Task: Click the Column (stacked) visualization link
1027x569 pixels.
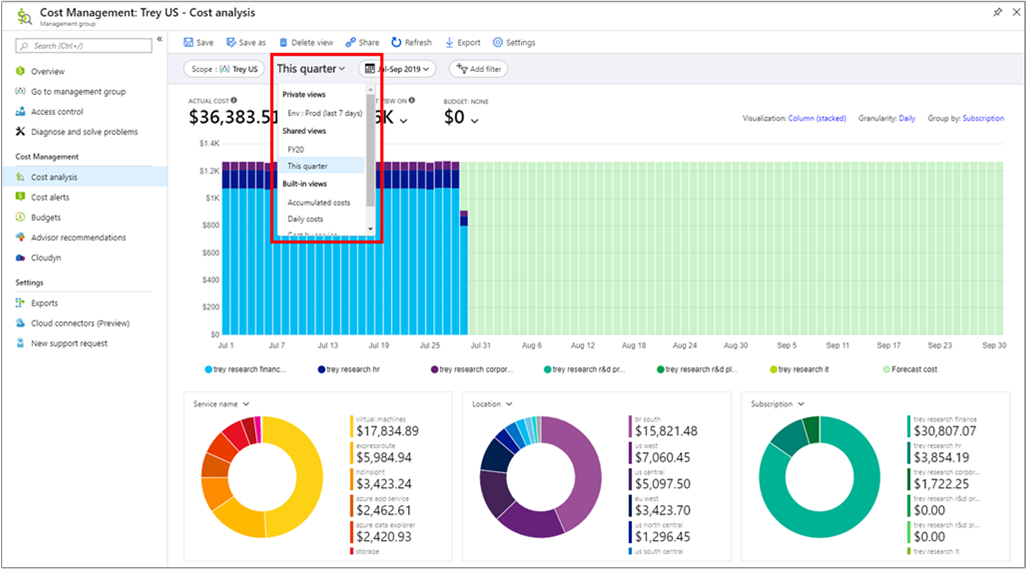Action: tap(817, 118)
